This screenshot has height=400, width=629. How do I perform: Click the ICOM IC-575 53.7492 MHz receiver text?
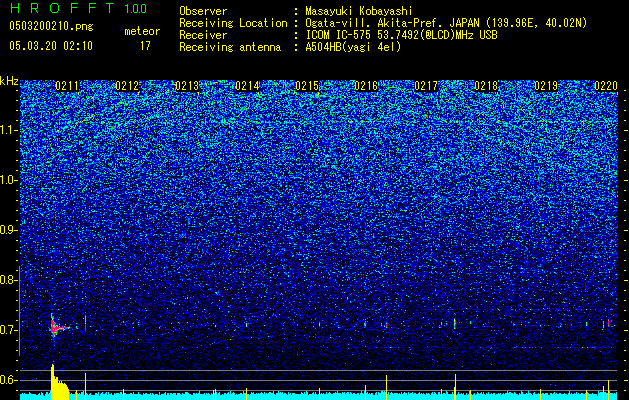[401, 35]
